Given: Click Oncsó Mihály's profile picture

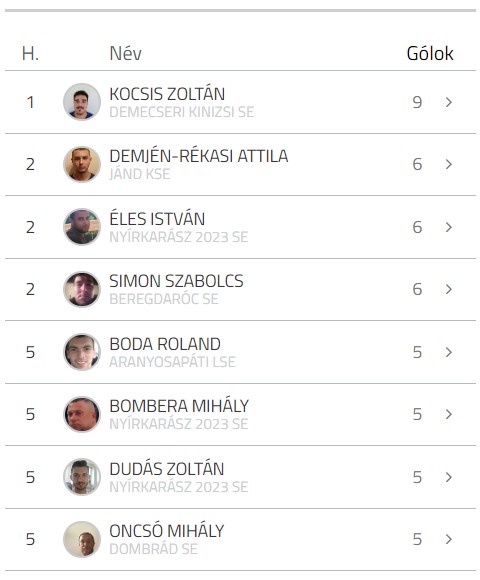Looking at the screenshot, I should 82,539.
